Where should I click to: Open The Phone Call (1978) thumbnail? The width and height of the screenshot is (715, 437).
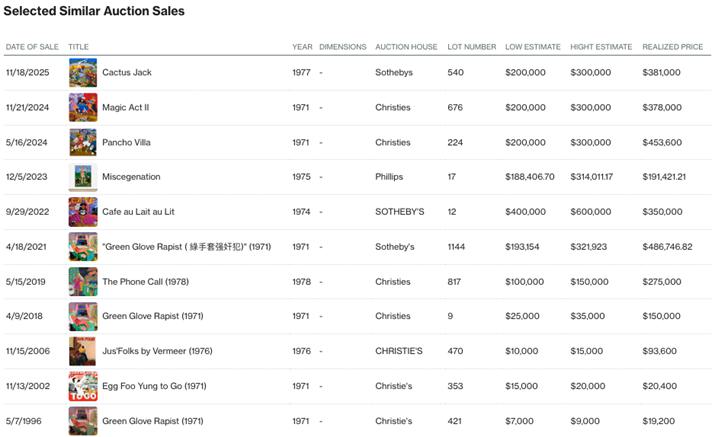(x=82, y=281)
